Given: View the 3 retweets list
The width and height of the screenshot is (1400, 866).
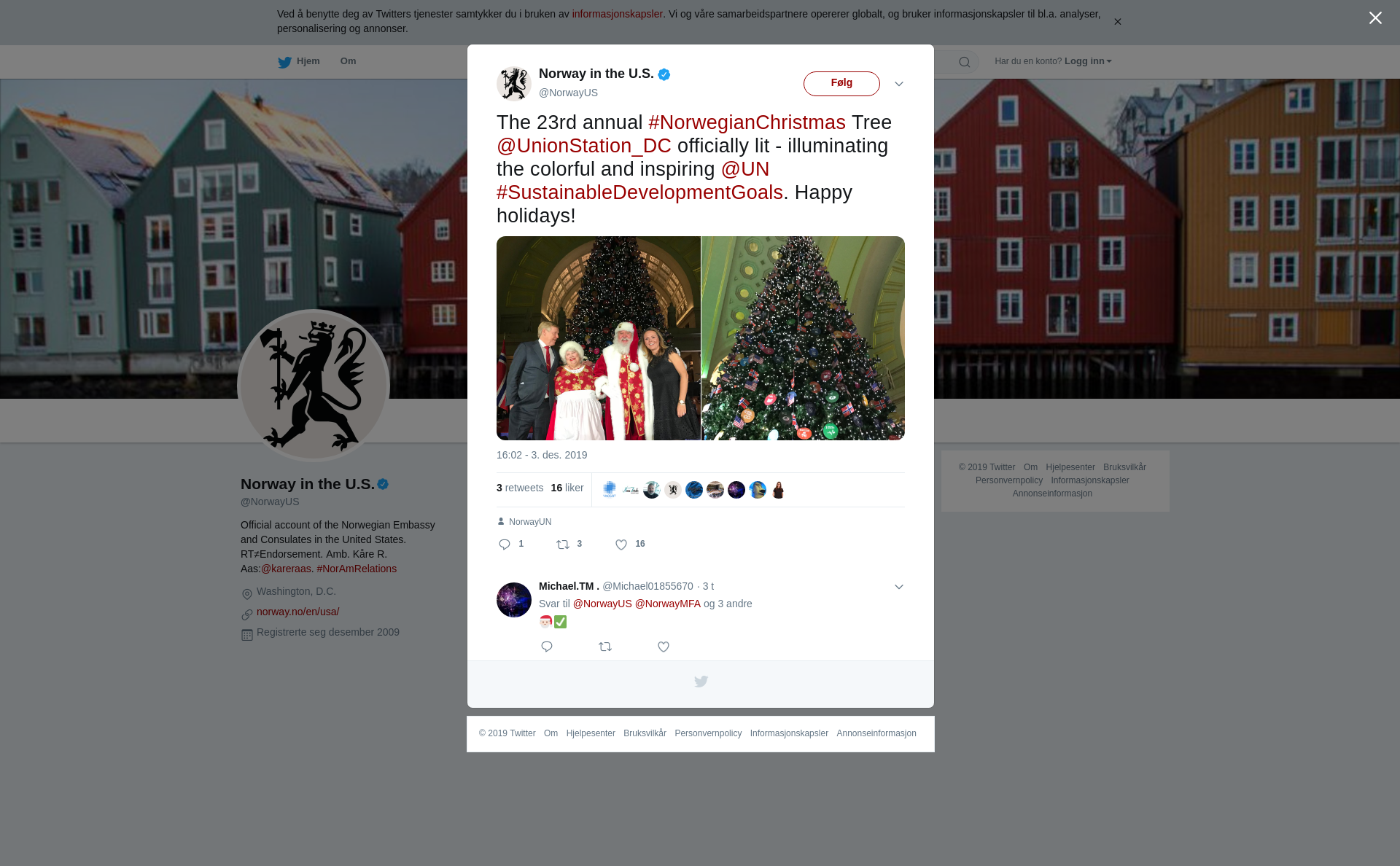Looking at the screenshot, I should 520,488.
